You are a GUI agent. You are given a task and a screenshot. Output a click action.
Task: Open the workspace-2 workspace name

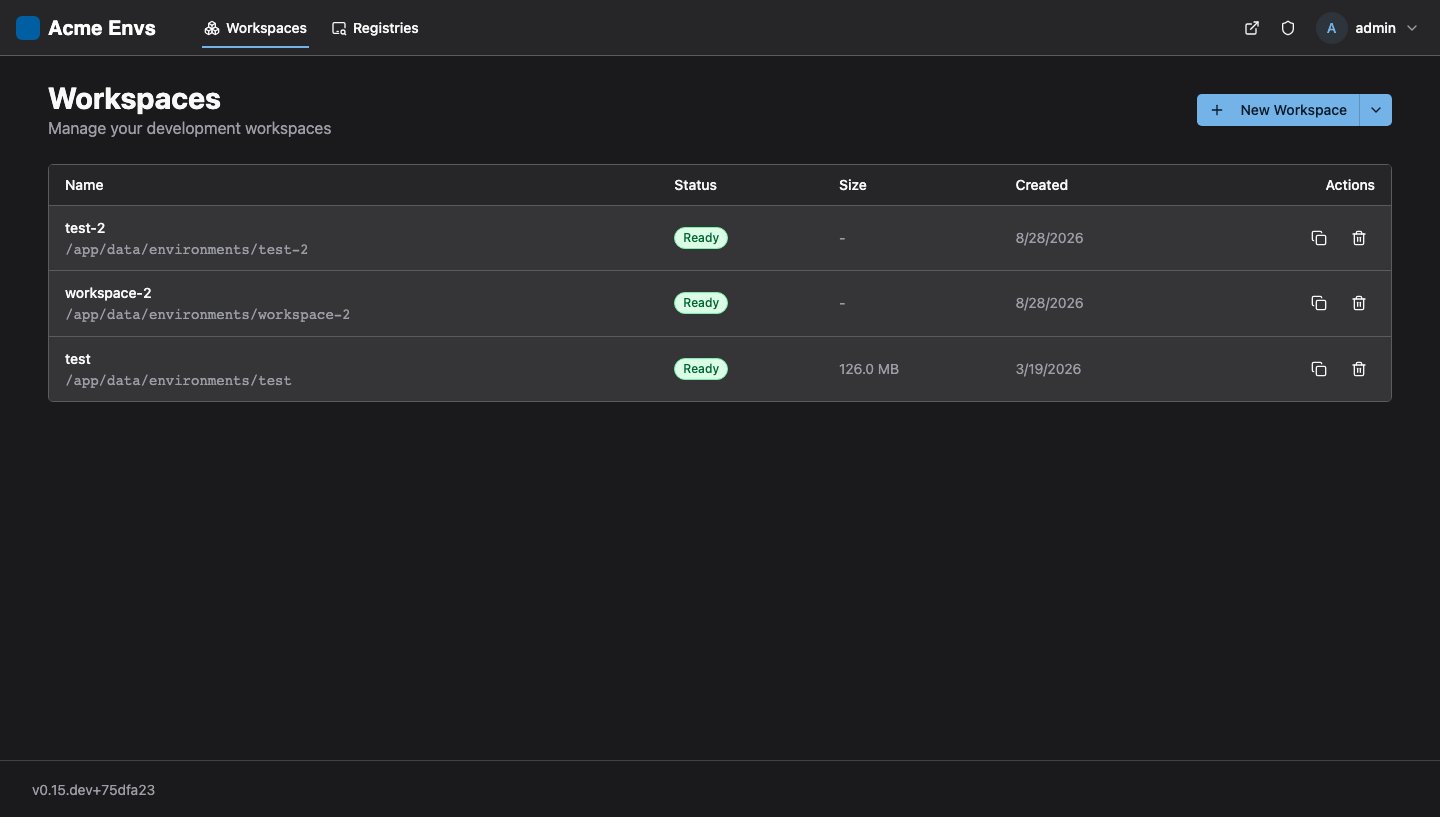pos(108,293)
